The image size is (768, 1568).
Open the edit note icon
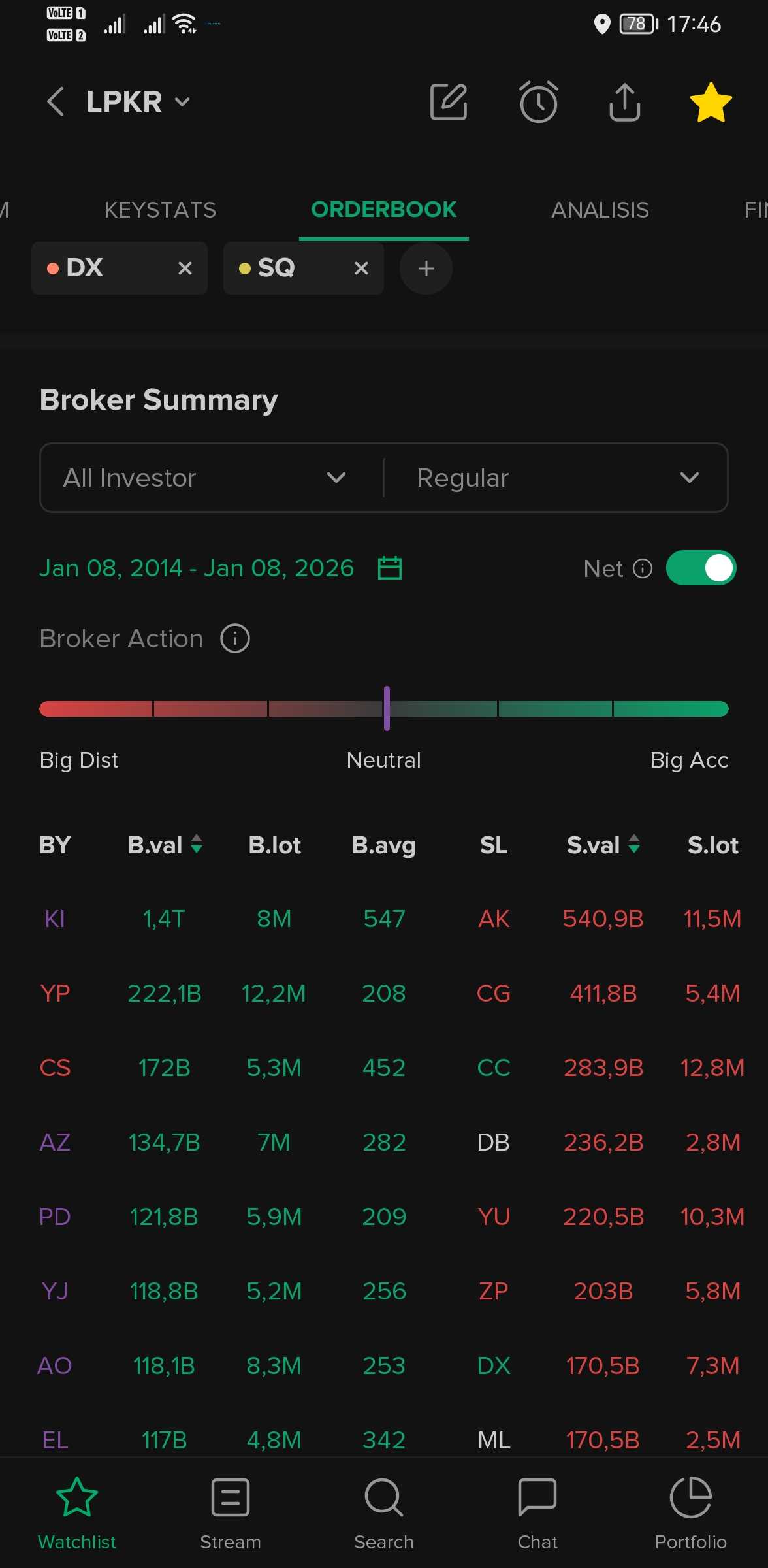[x=449, y=102]
